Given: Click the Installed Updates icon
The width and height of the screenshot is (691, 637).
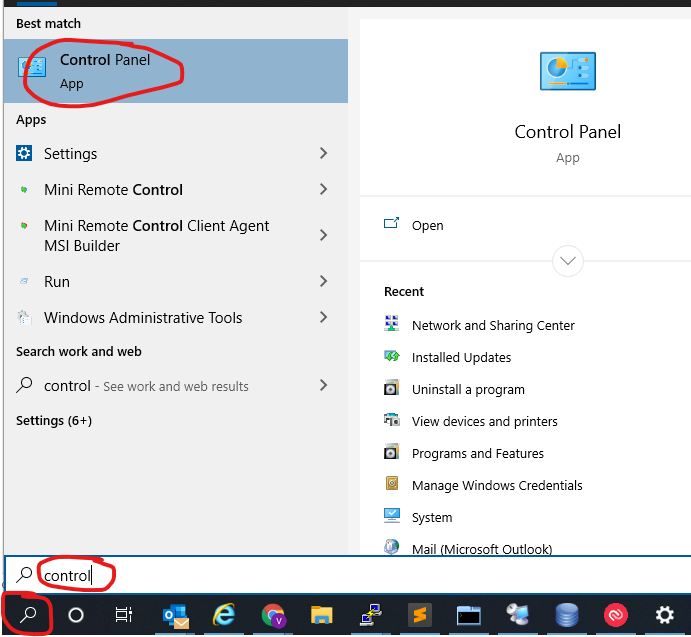Looking at the screenshot, I should 391,356.
